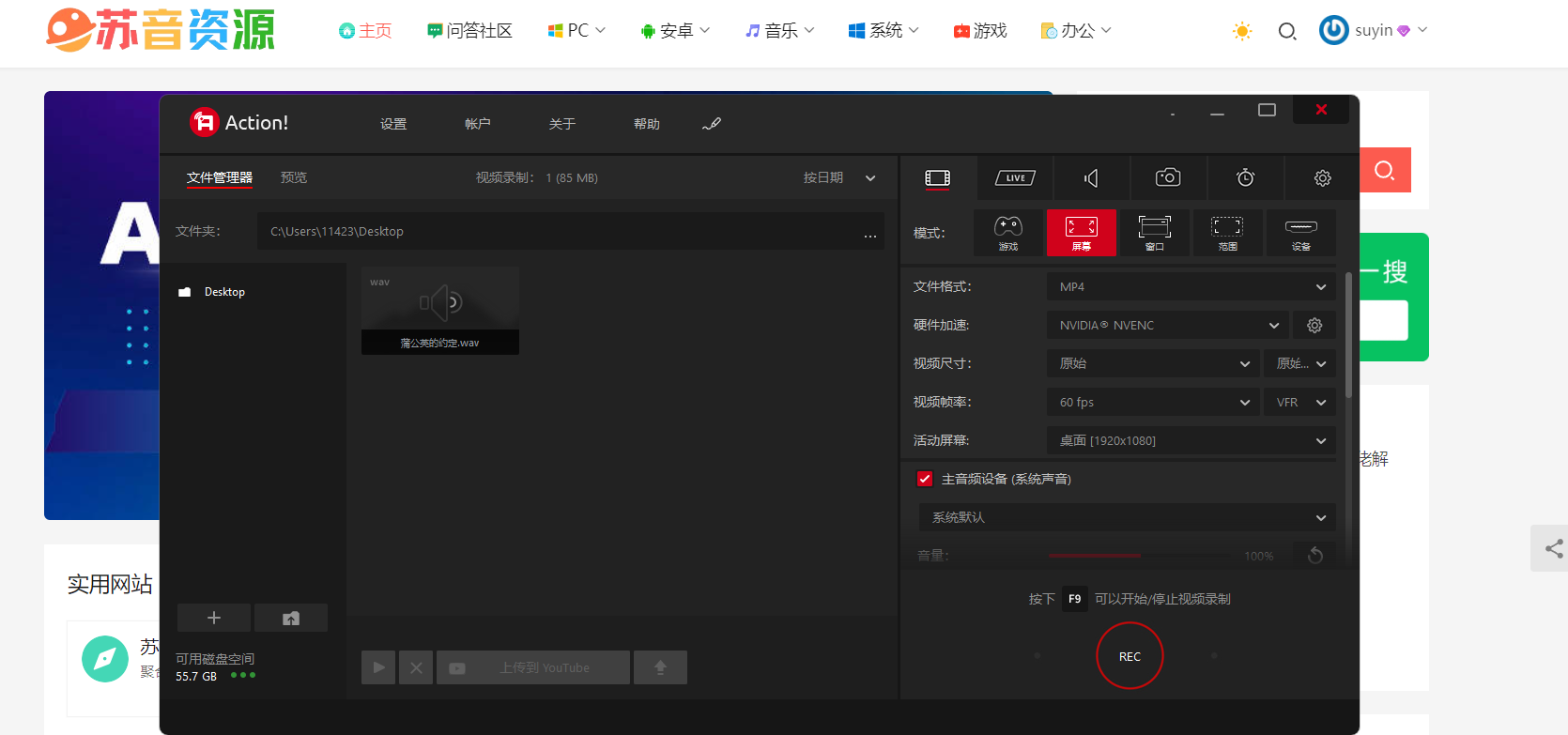Viewport: 1568px width, 735px height.
Task: Reset volume with the circular arrow icon
Action: tap(1314, 556)
